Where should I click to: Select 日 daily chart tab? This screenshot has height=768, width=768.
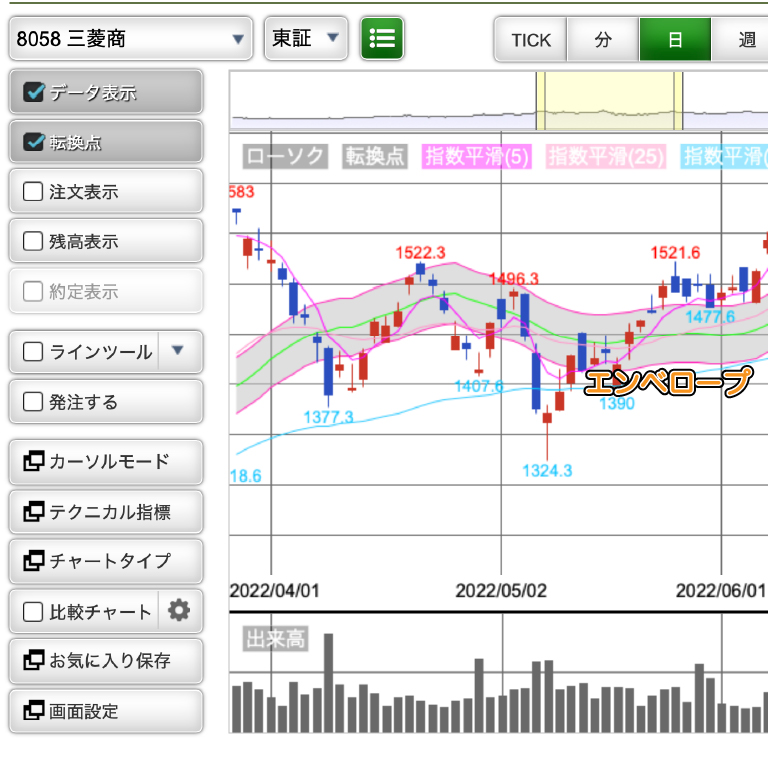tap(675, 40)
